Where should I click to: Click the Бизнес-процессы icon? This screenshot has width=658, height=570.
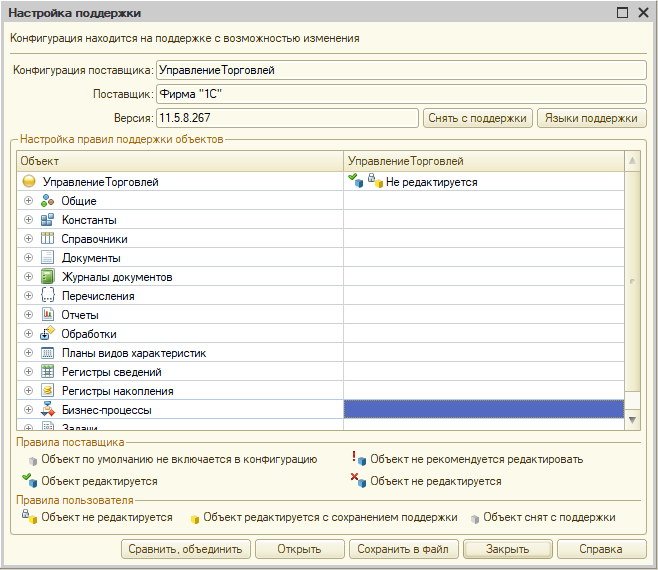pyautogui.click(x=47, y=409)
